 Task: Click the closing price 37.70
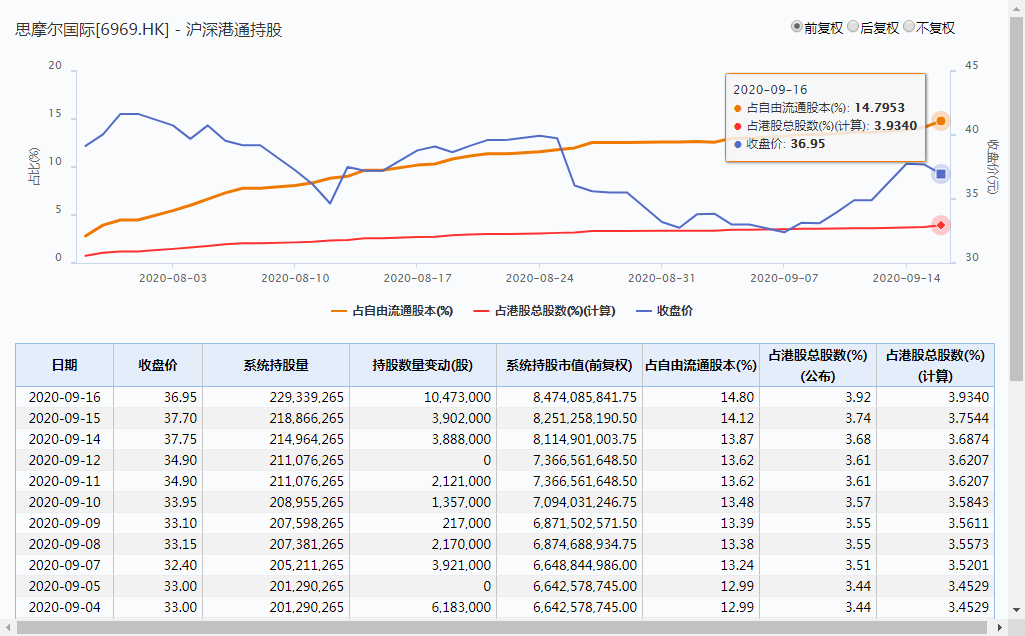coord(180,418)
